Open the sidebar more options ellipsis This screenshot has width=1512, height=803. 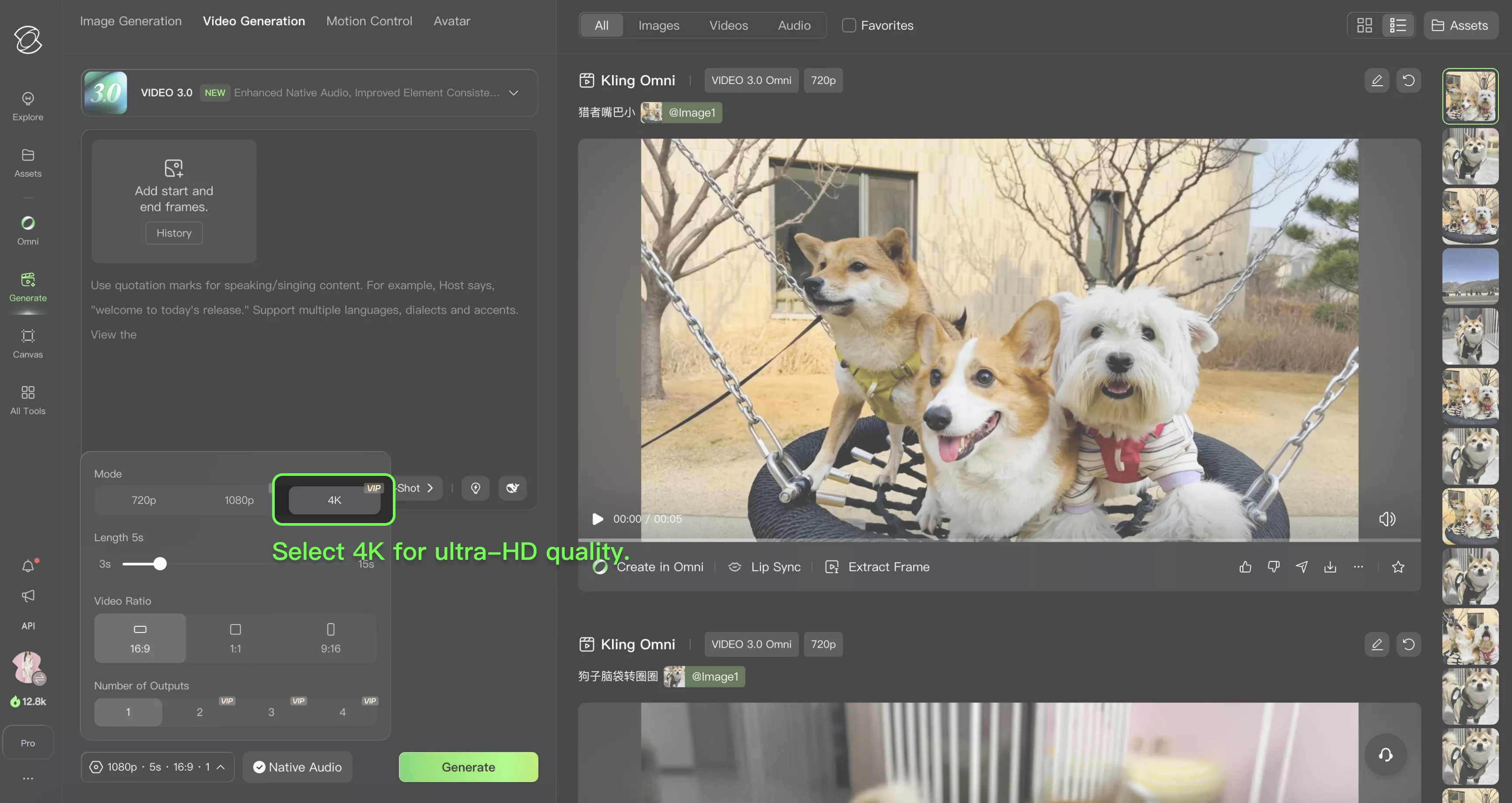point(28,779)
